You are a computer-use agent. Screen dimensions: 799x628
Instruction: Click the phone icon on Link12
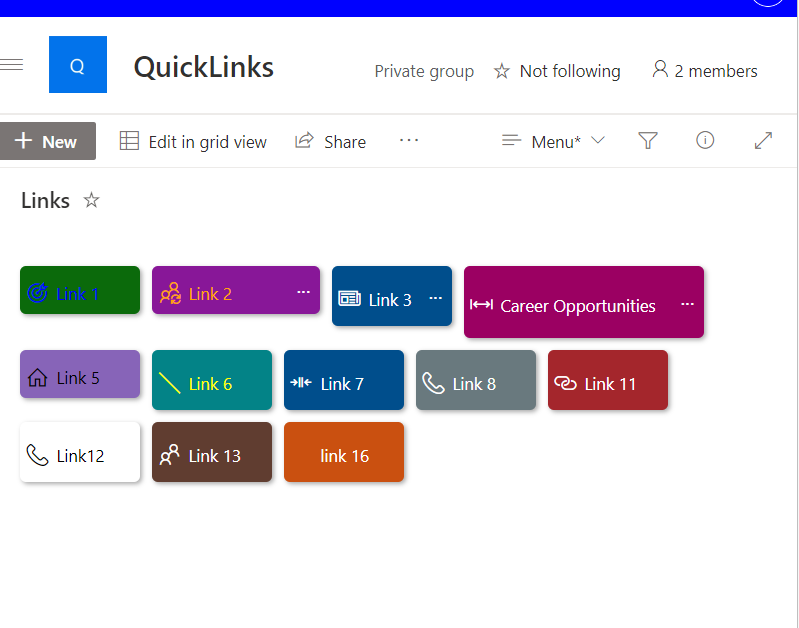point(37,455)
